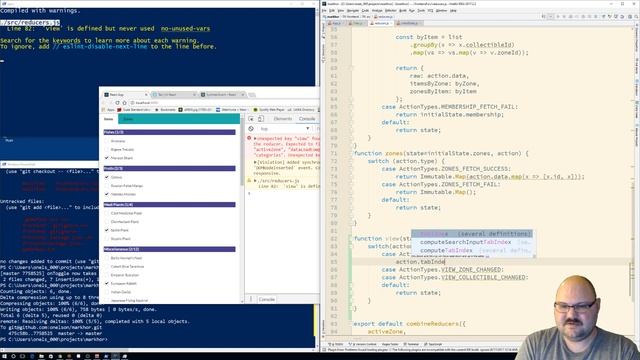
Task: Open the VCS menu in the IDE
Action: (430, 11)
